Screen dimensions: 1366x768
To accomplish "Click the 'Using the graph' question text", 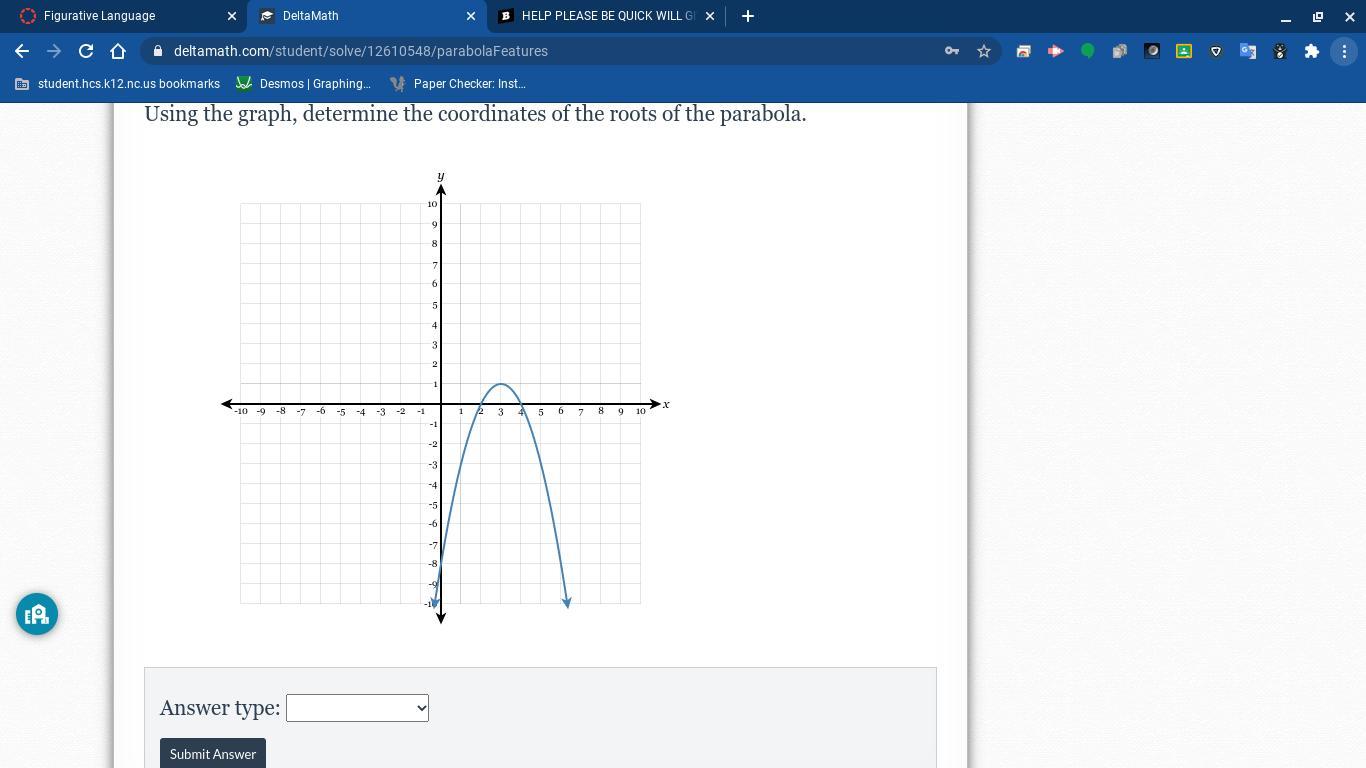I will pyautogui.click(x=475, y=114).
